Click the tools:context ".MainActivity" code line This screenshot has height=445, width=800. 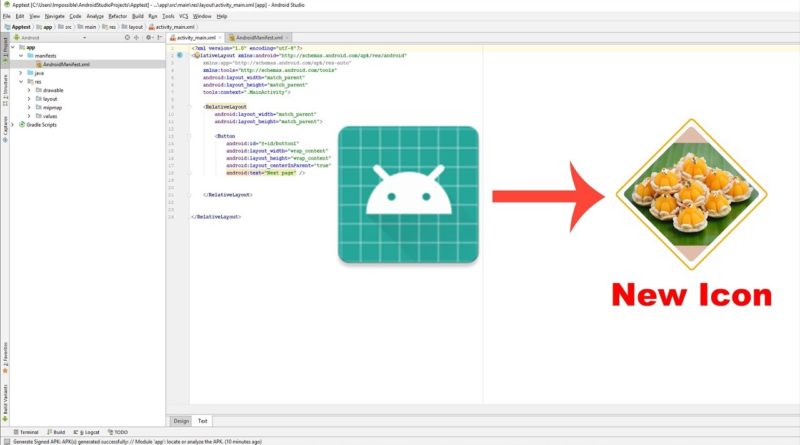pyautogui.click(x=247, y=92)
